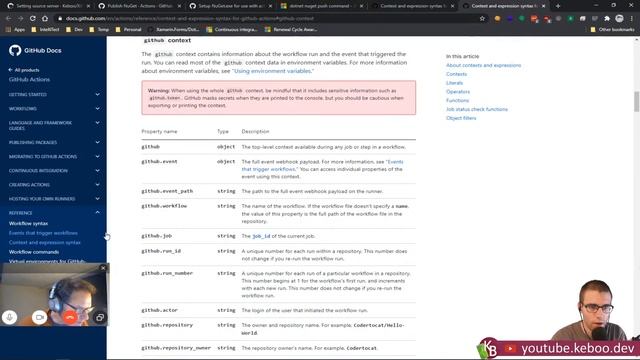Click the docs.github.com address bar
This screenshot has width=640, height=360.
point(269,18)
